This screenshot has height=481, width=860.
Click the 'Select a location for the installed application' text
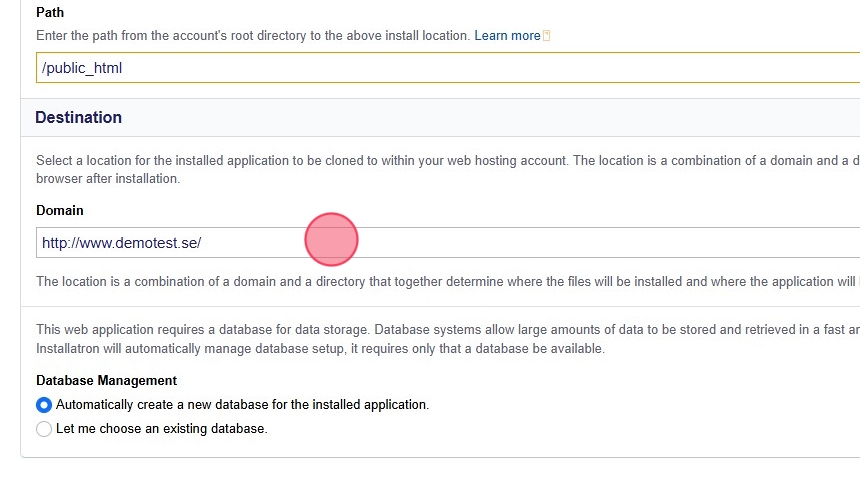coord(300,160)
